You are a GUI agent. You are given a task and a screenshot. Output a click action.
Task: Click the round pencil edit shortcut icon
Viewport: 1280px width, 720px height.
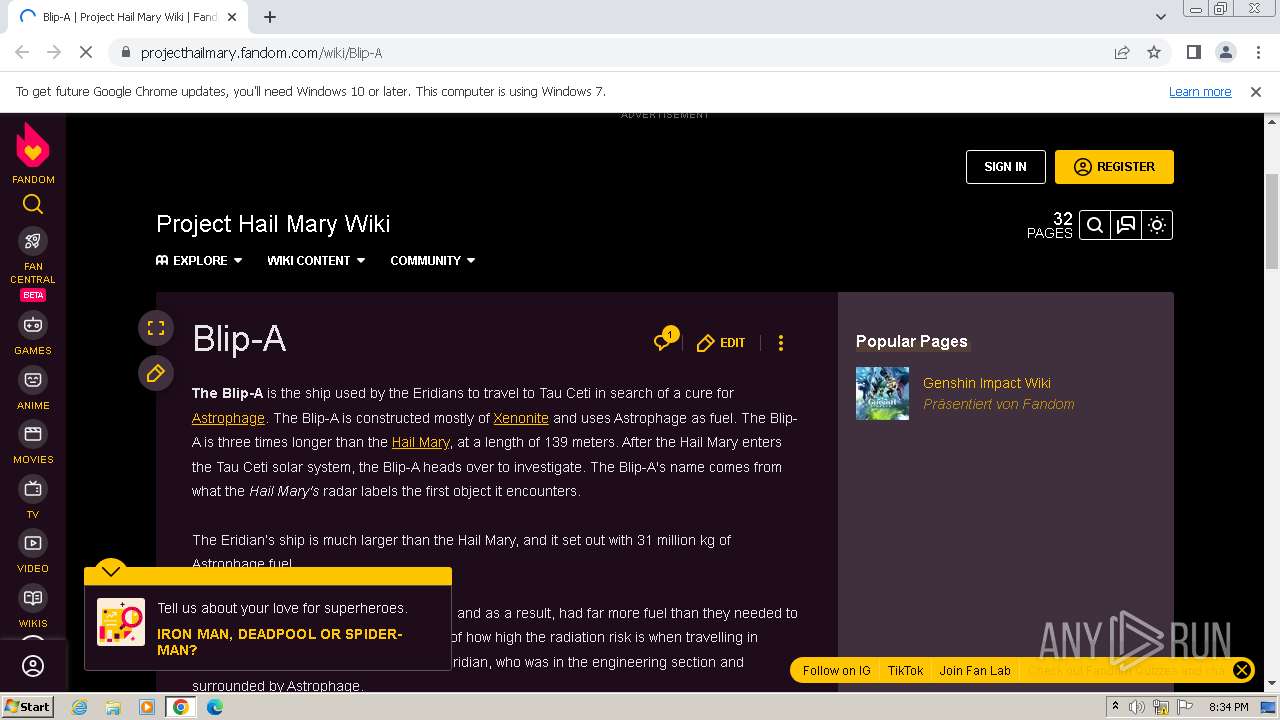[156, 373]
